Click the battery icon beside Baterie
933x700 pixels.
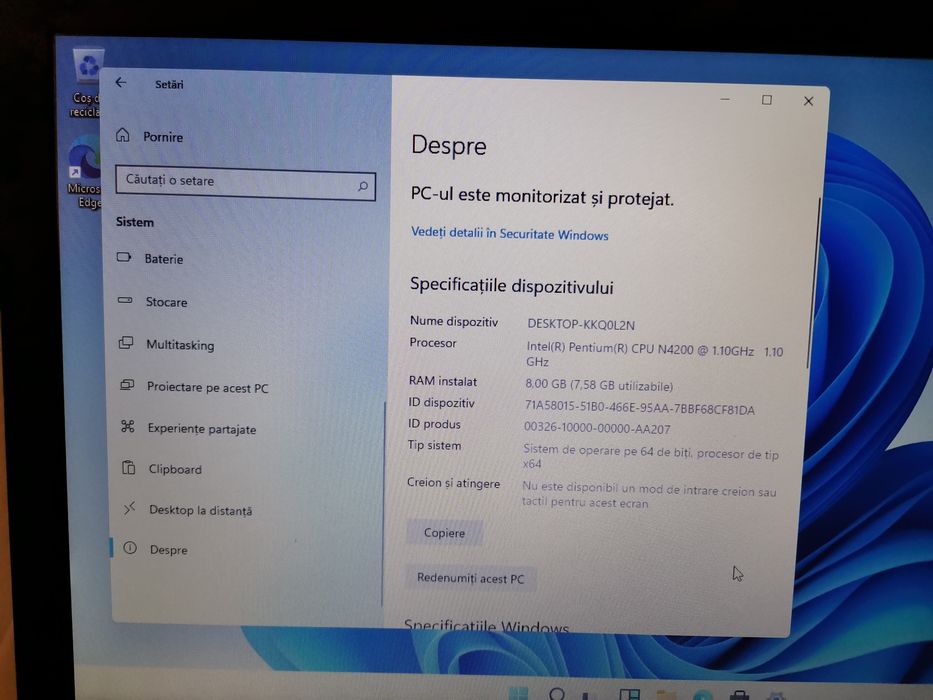124,257
